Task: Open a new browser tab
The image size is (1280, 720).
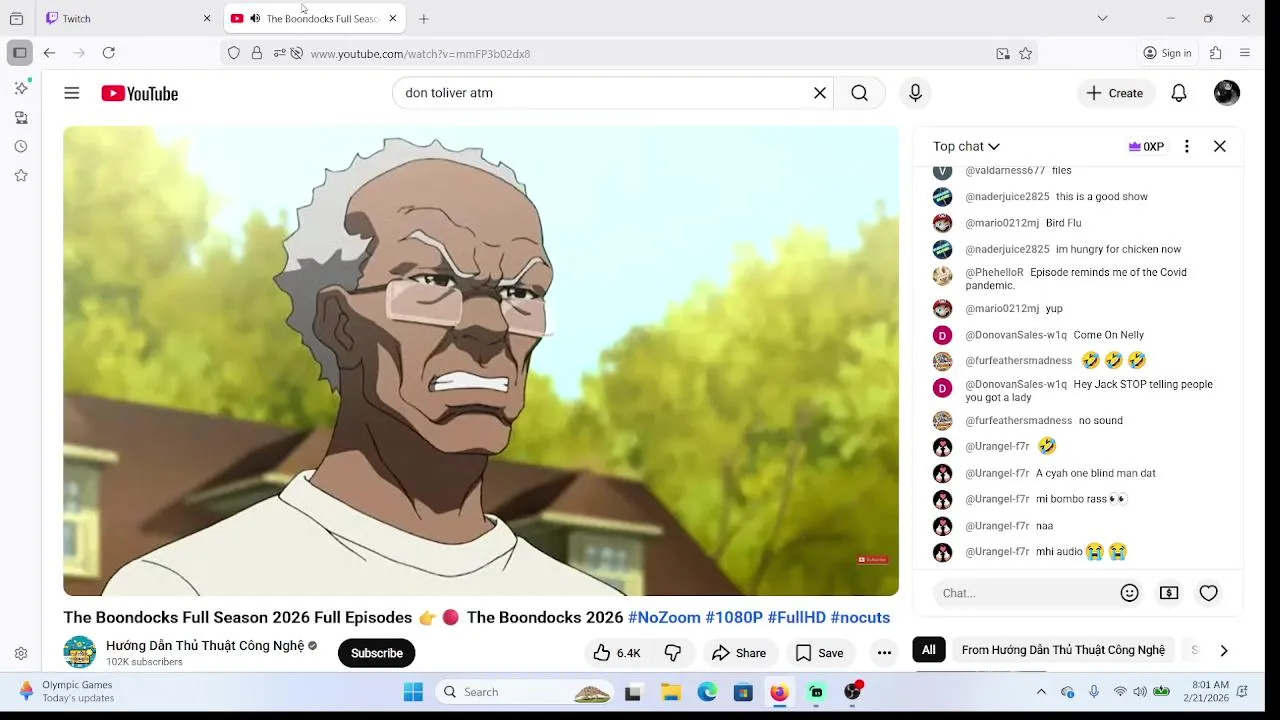Action: [424, 18]
